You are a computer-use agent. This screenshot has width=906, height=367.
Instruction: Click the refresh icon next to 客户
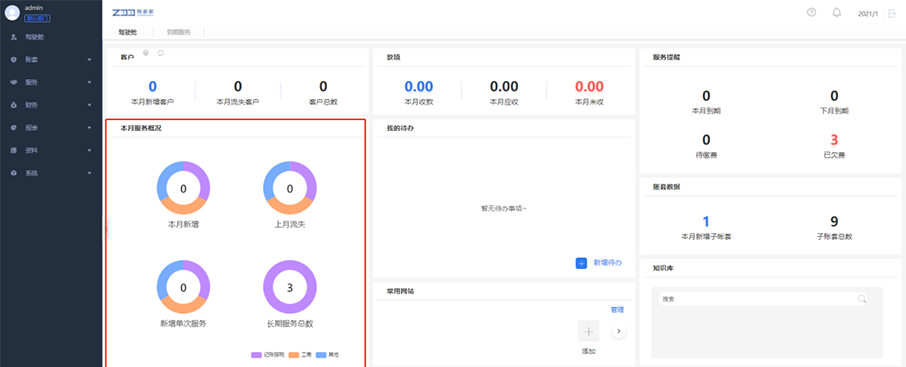click(161, 53)
